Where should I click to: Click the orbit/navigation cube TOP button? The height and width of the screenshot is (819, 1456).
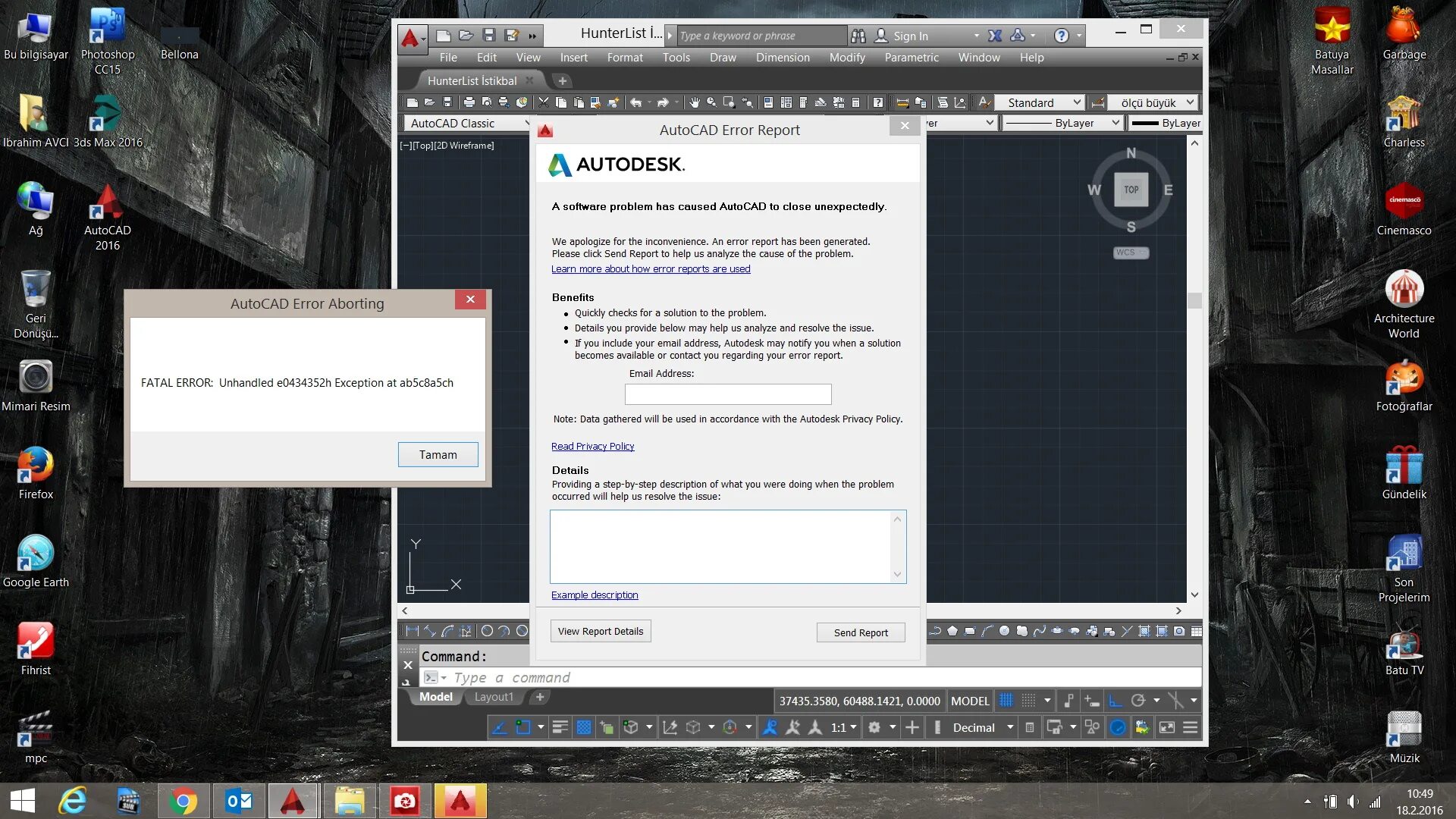point(1130,189)
